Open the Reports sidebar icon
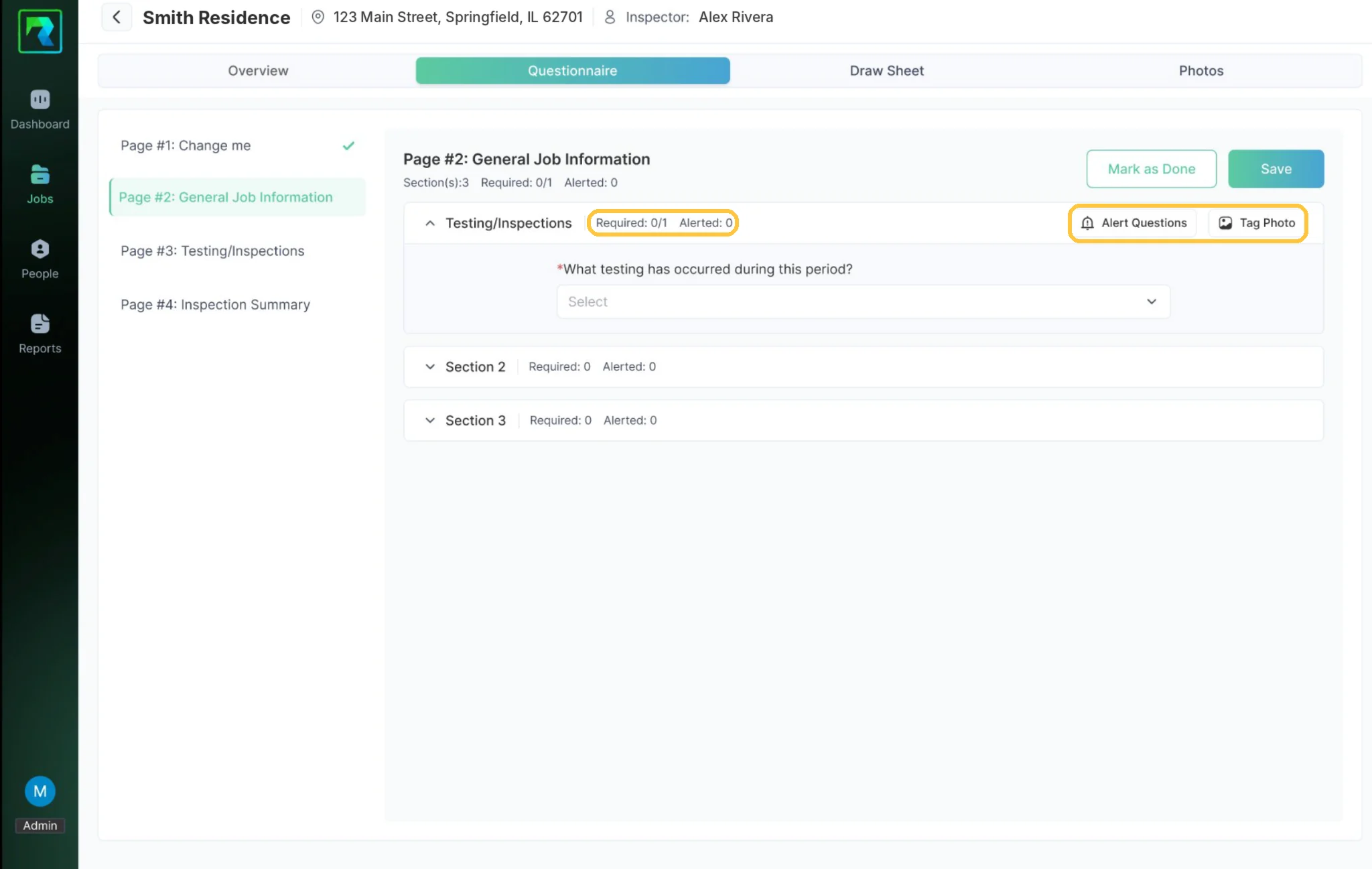1372x869 pixels. click(x=40, y=324)
